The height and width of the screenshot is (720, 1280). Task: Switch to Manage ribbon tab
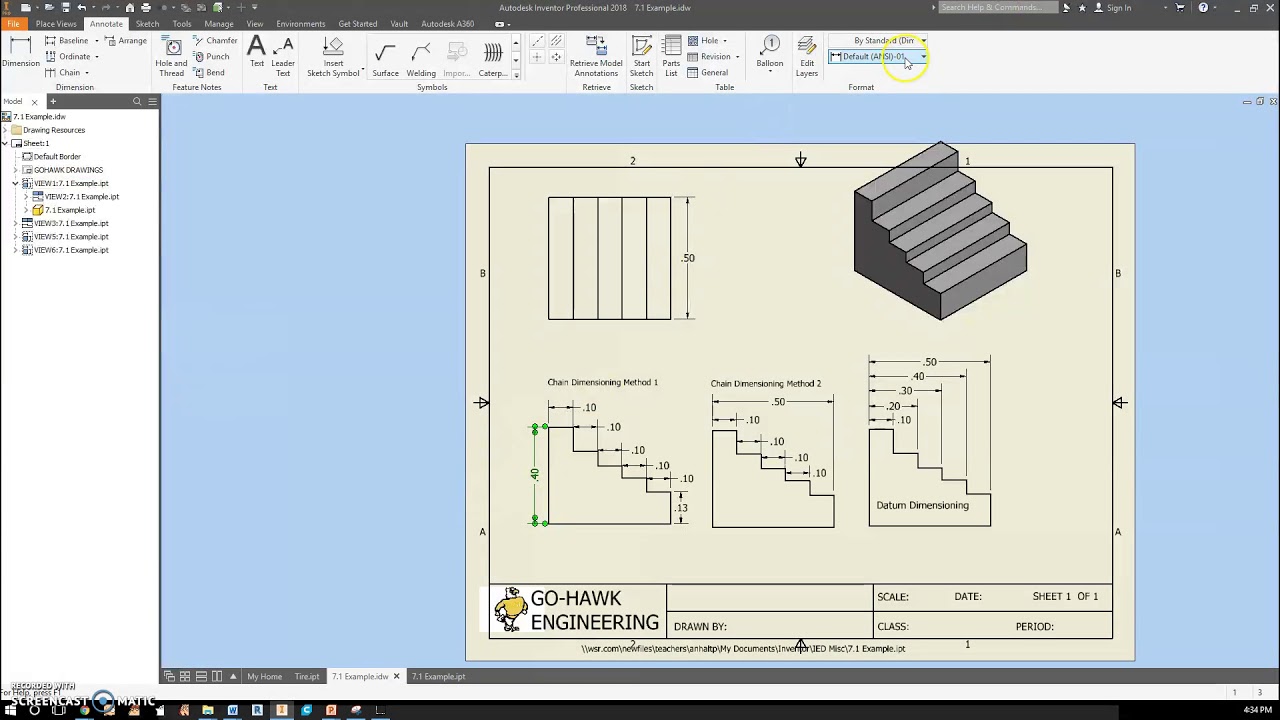coord(219,24)
